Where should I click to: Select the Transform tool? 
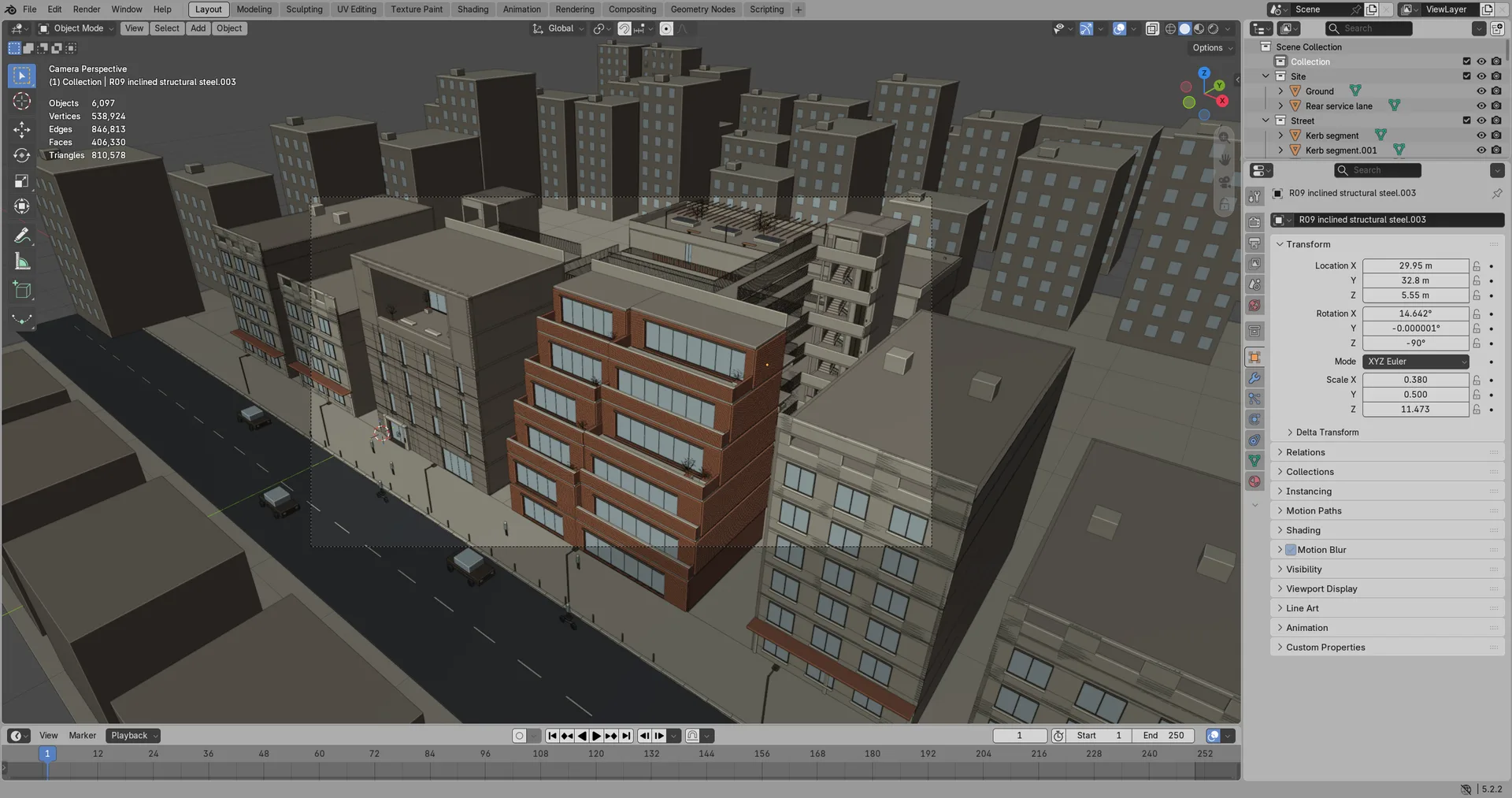click(22, 206)
